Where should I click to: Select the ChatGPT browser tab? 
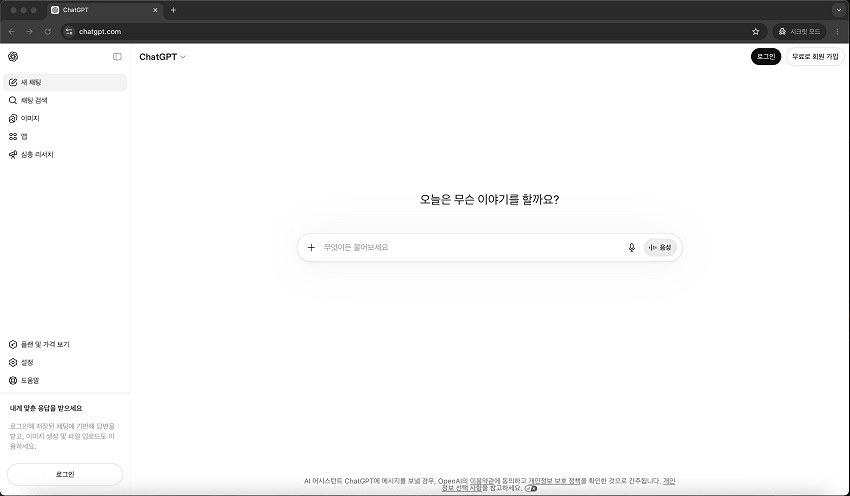tap(103, 10)
